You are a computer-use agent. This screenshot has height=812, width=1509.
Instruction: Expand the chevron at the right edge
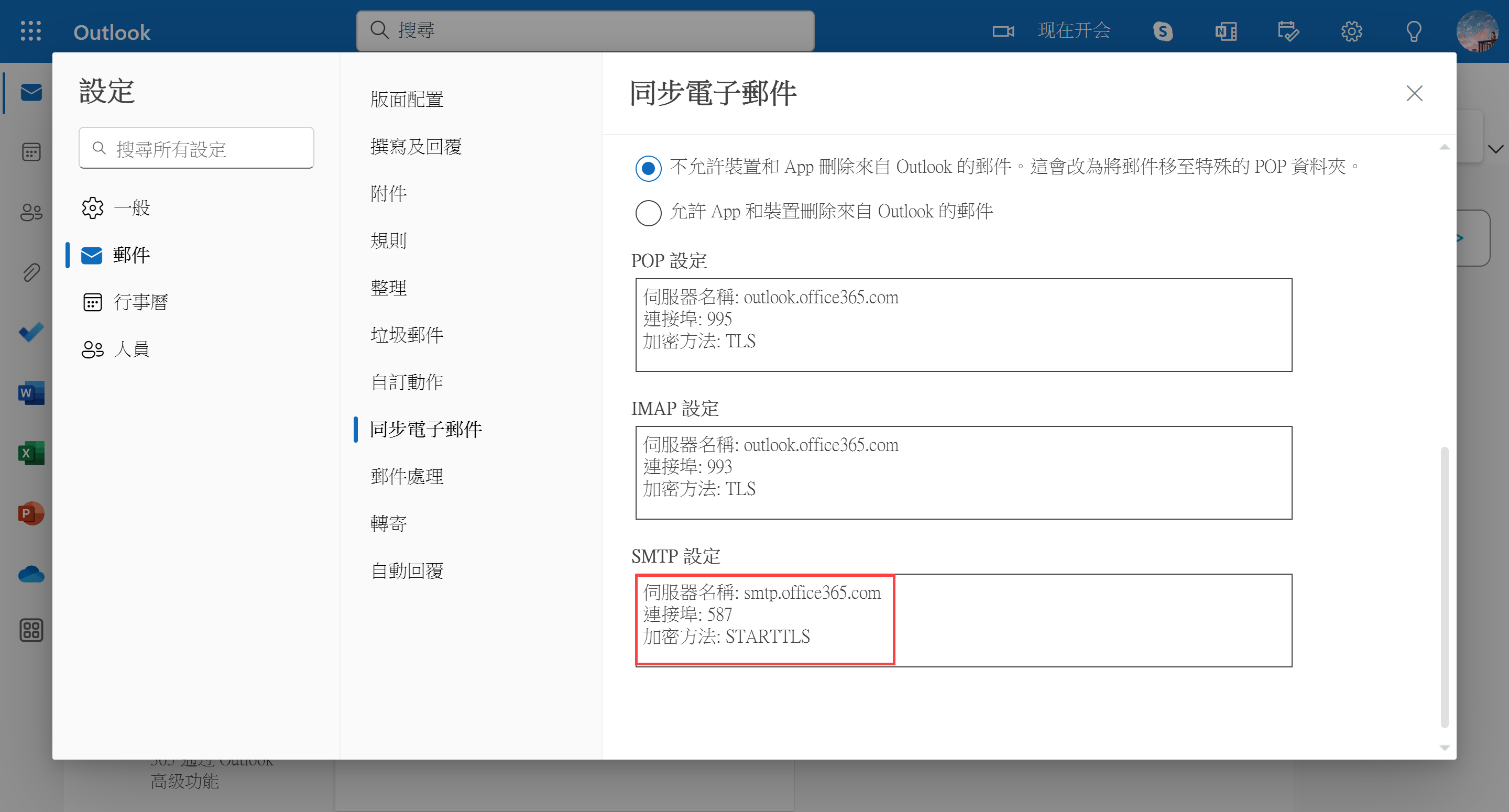pyautogui.click(x=1495, y=149)
